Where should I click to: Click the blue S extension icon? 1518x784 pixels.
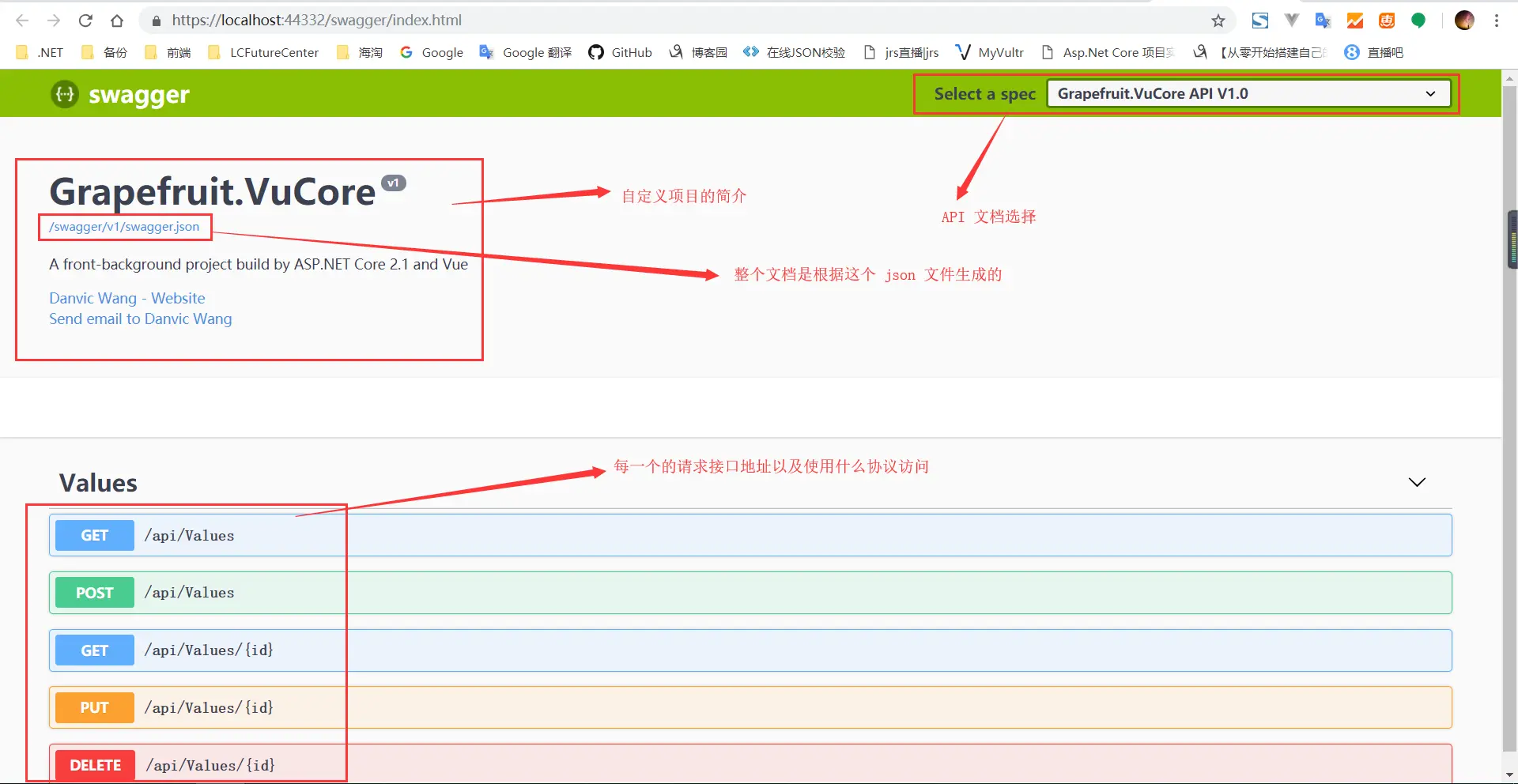click(x=1260, y=21)
